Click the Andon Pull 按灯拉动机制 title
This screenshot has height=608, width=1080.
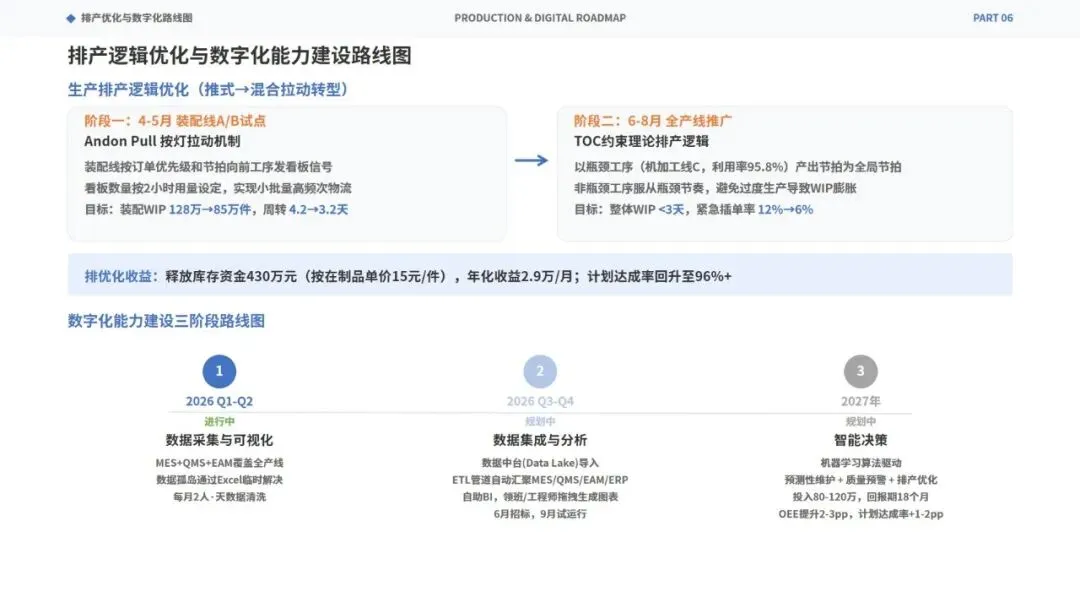(x=162, y=141)
